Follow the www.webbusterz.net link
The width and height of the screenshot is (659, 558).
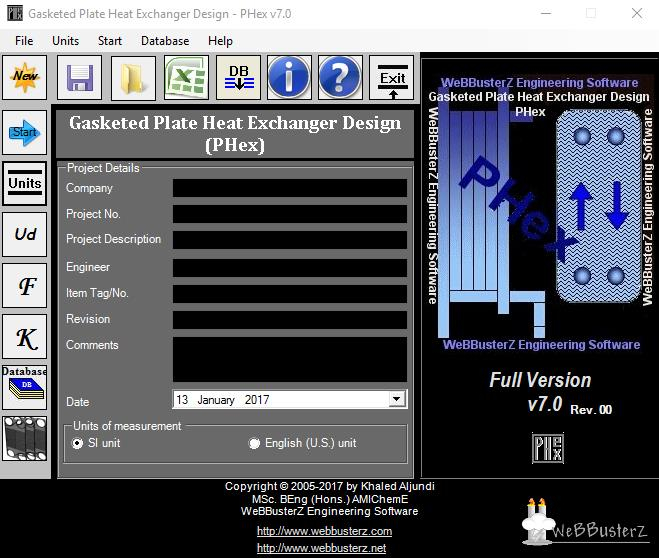(321, 548)
